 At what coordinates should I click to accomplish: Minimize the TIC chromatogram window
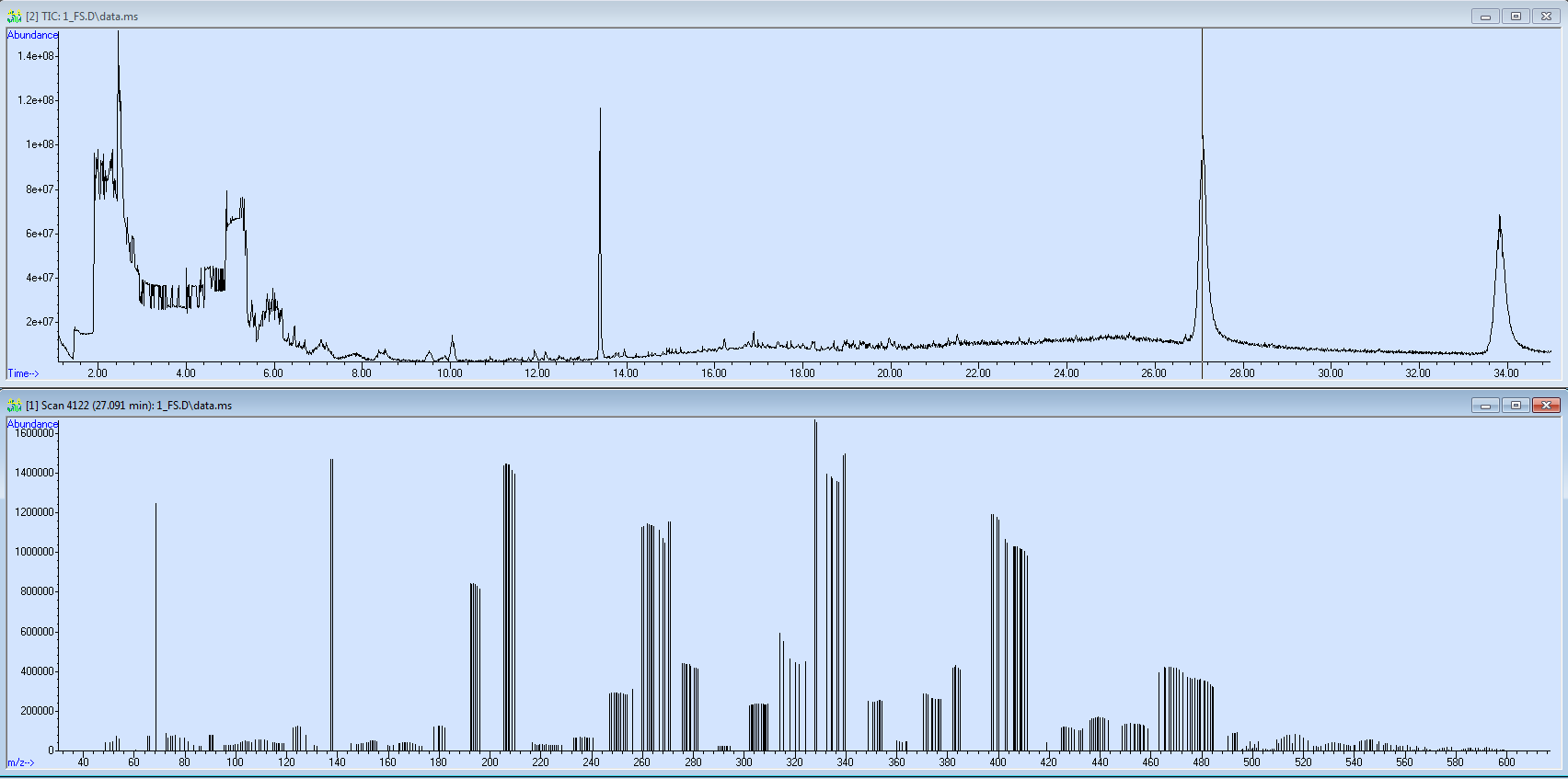pos(1485,17)
